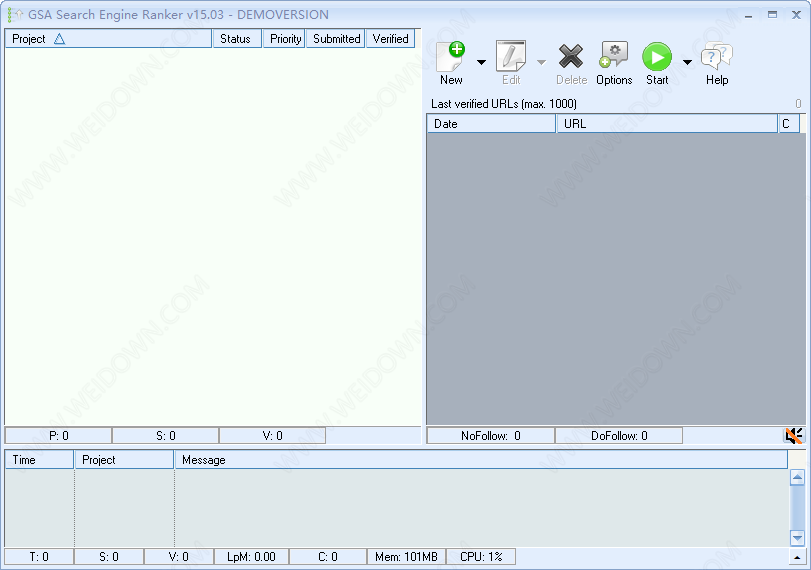Screen dimensions: 811x570
Task: Click the T: 0 status bar entry
Action: [39, 557]
